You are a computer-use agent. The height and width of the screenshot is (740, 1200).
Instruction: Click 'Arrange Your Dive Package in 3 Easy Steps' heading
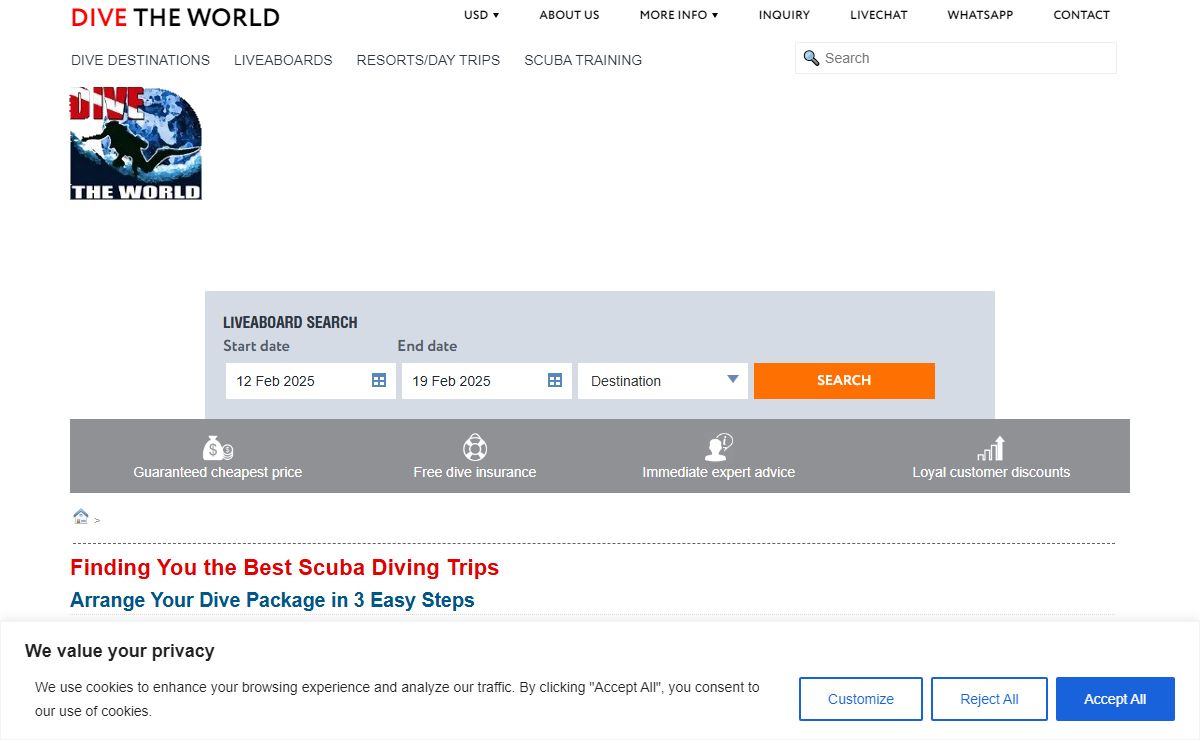pos(272,600)
